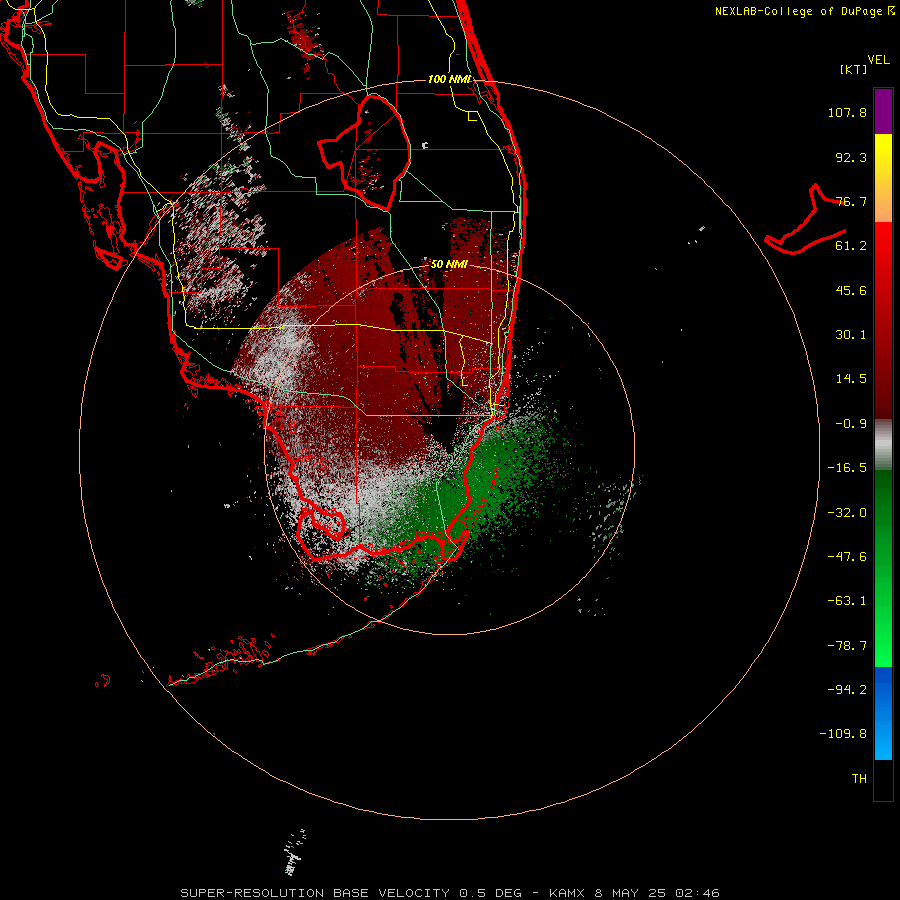Click the -78.7 velocity scale value

pyautogui.click(x=847, y=646)
